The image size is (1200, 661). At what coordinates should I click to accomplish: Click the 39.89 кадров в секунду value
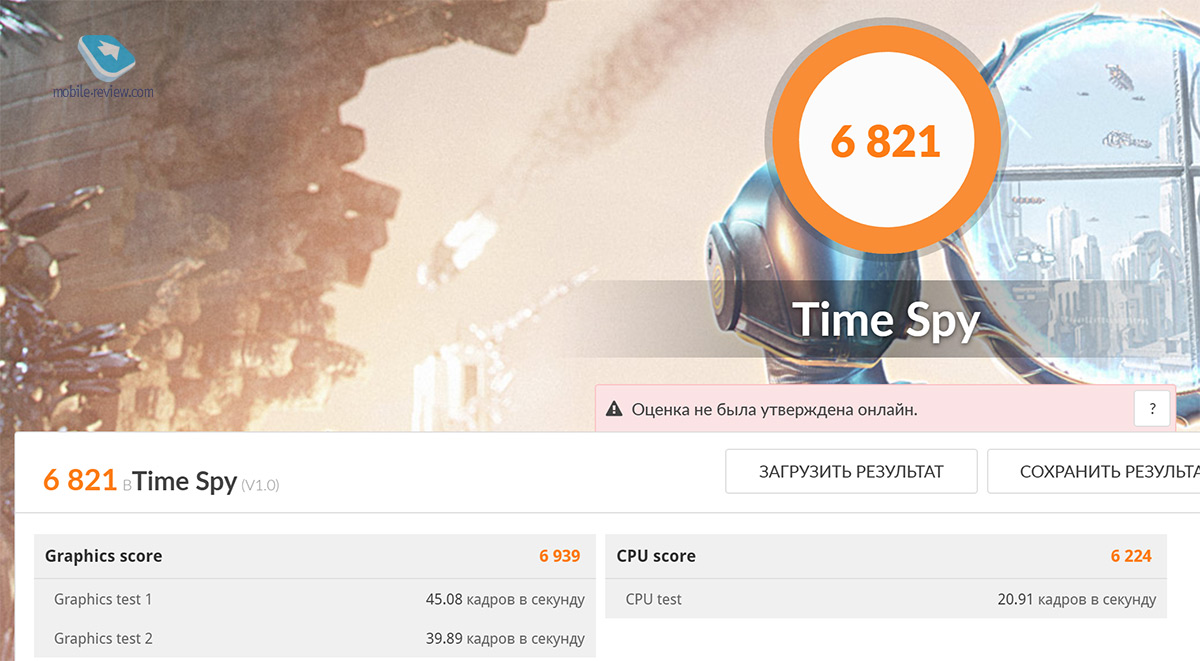(x=505, y=638)
